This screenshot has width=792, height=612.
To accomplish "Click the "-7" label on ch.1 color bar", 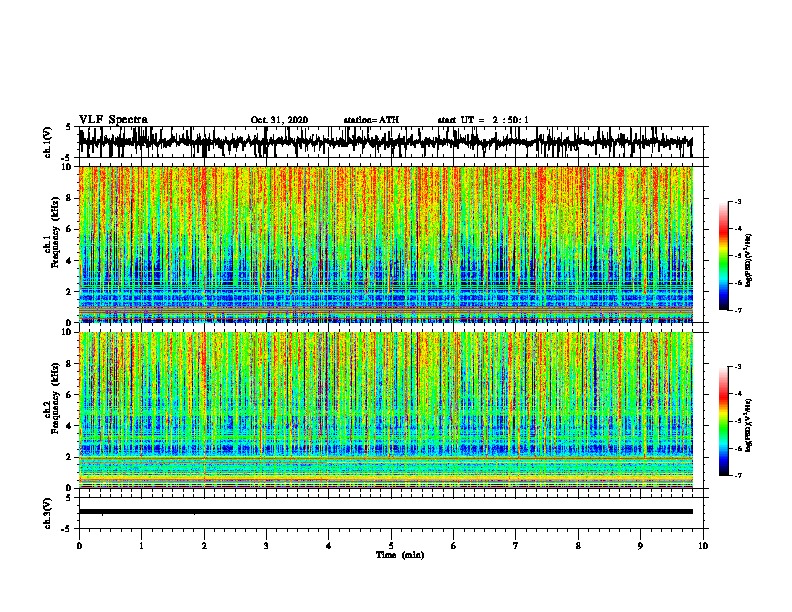I will (738, 310).
